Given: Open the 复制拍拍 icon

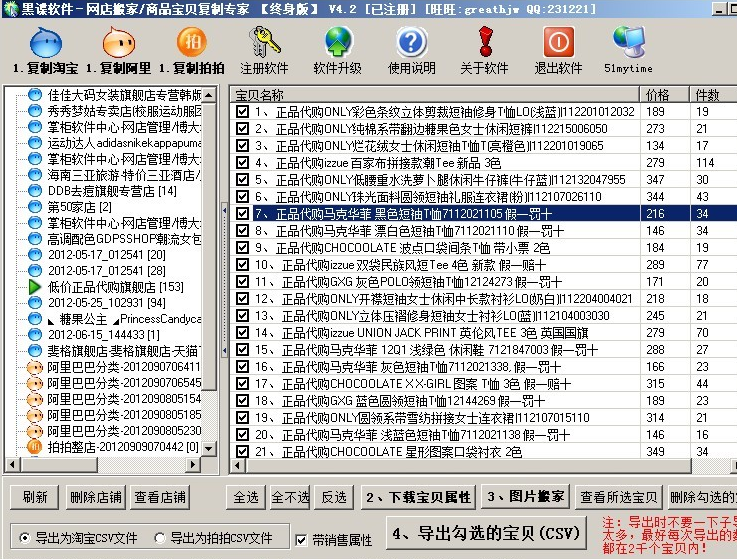Looking at the screenshot, I should click(192, 42).
